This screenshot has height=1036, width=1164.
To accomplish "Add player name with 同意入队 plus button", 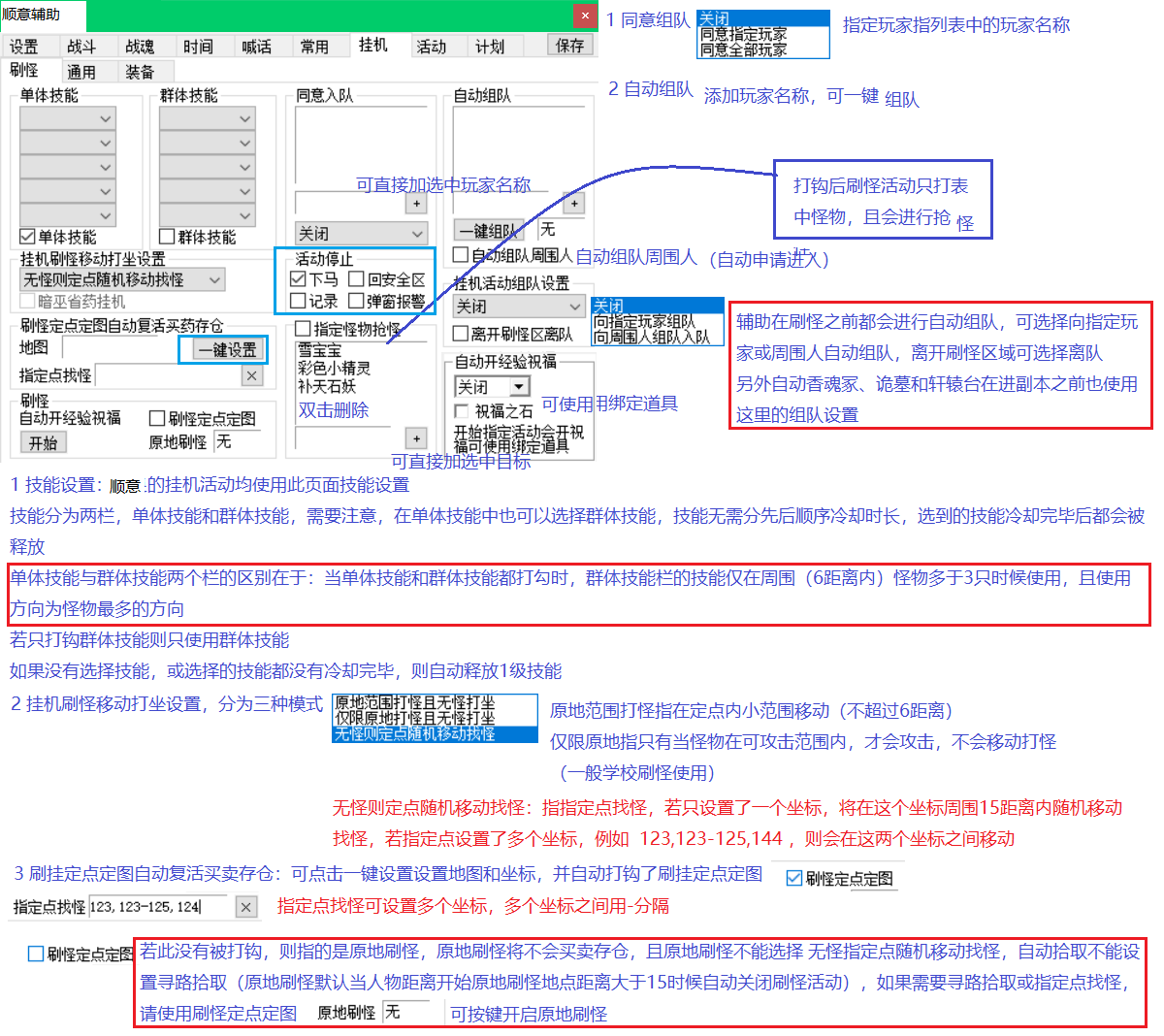I will (x=417, y=204).
